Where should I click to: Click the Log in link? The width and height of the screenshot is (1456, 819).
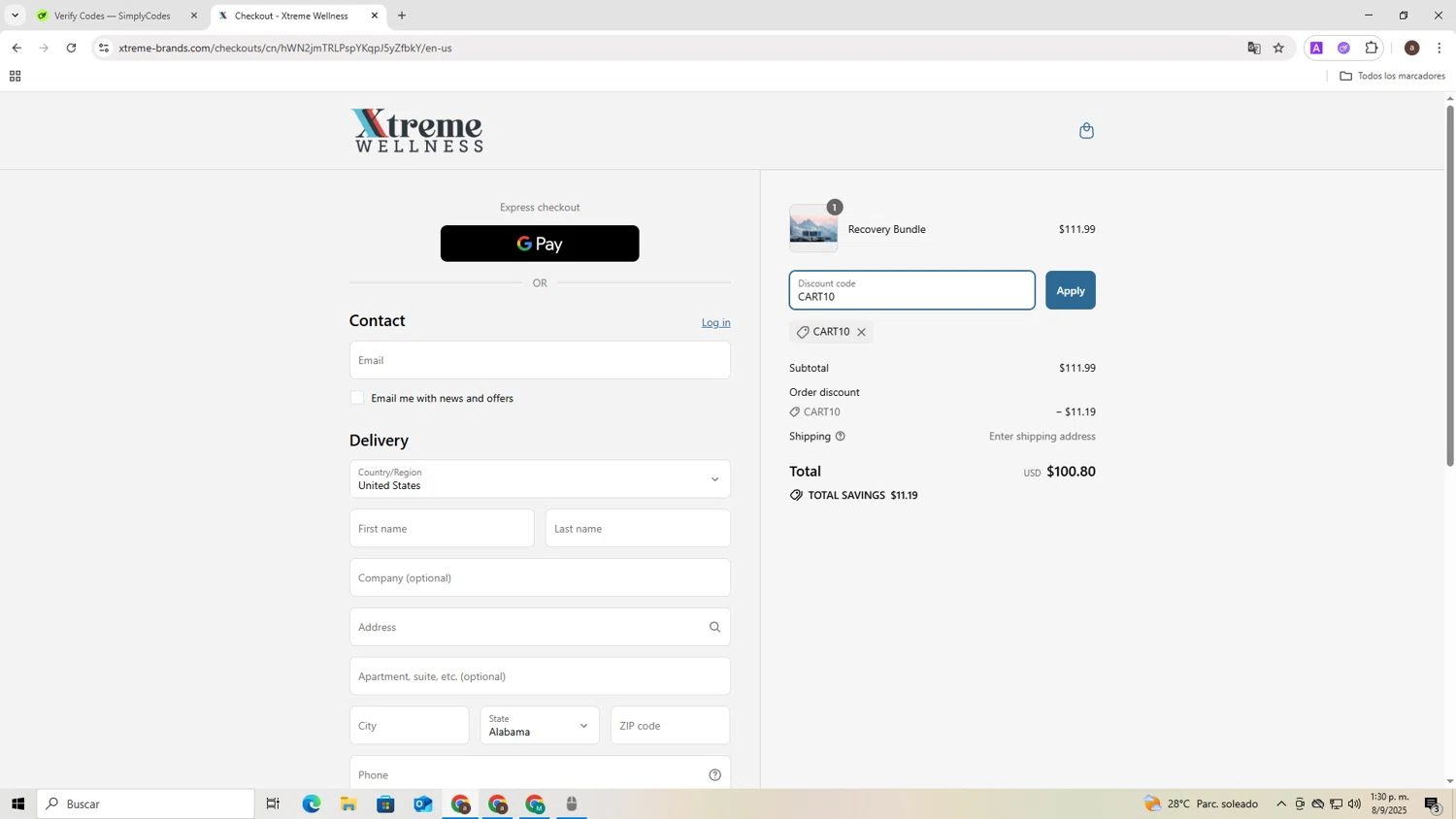(x=716, y=322)
